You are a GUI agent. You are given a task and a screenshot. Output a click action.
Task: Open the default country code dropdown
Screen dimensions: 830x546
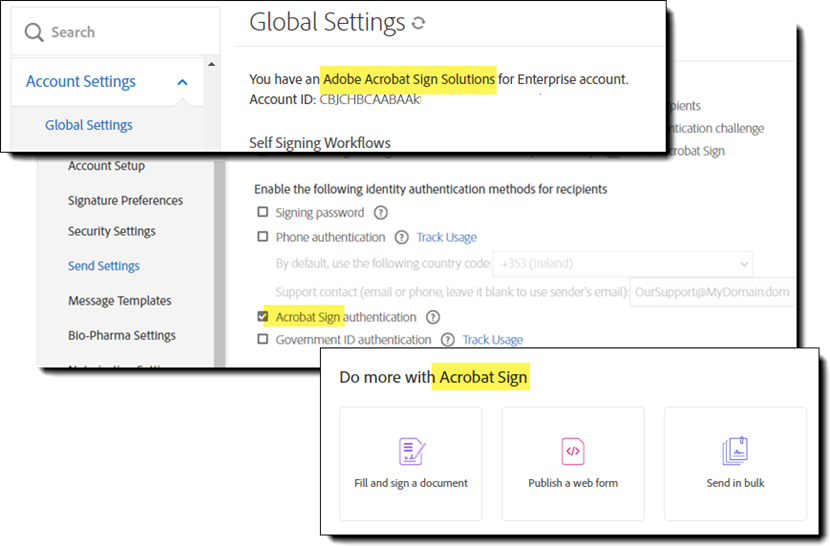pos(622,264)
